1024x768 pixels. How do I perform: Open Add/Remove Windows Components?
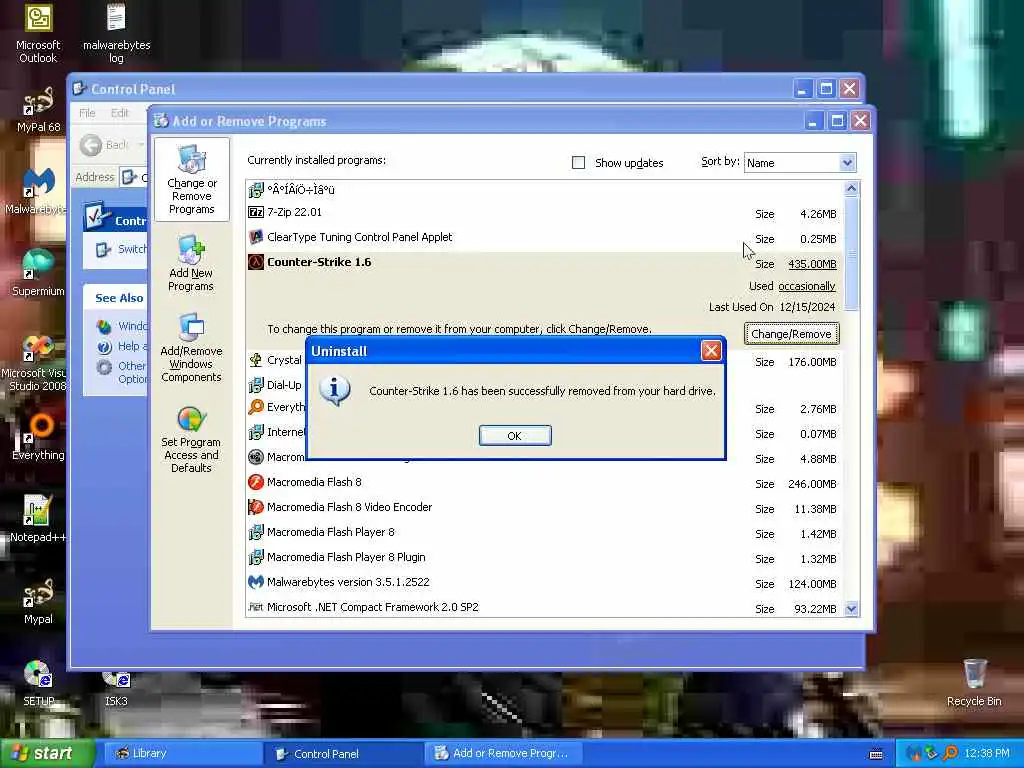click(x=191, y=347)
